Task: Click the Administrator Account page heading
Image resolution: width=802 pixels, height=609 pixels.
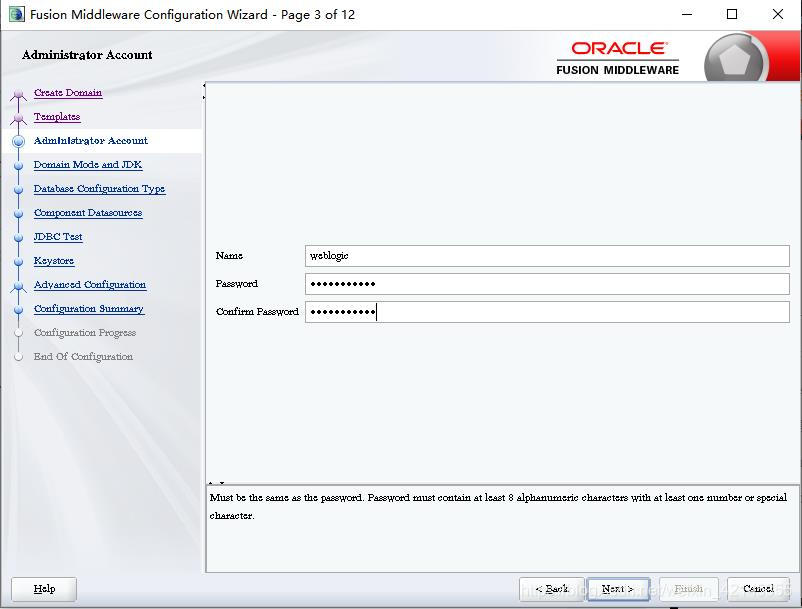Action: tap(87, 55)
